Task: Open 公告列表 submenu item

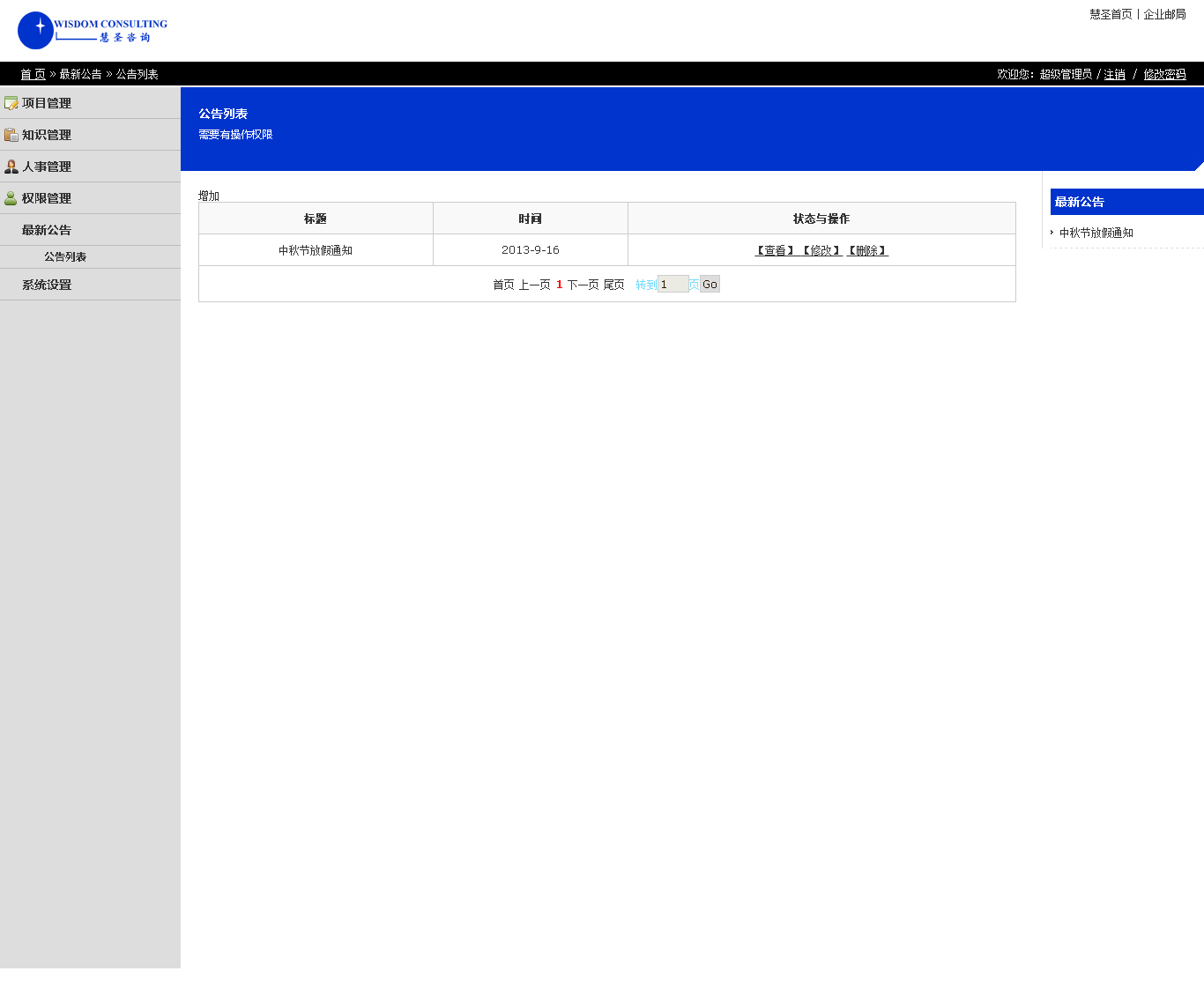Action: coord(65,257)
